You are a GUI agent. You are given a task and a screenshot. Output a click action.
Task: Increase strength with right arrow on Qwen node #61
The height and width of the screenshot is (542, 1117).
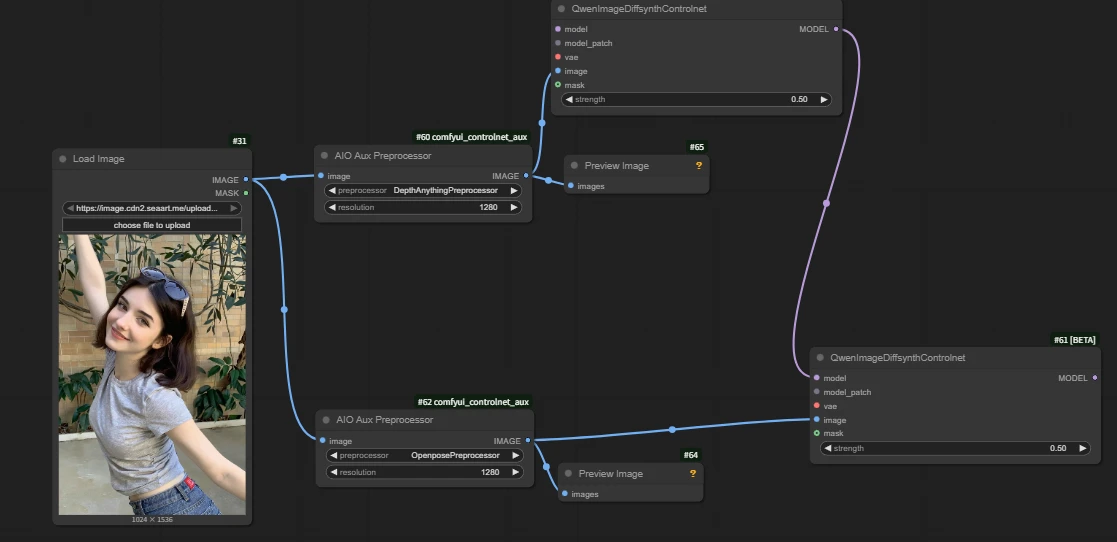click(x=1083, y=448)
